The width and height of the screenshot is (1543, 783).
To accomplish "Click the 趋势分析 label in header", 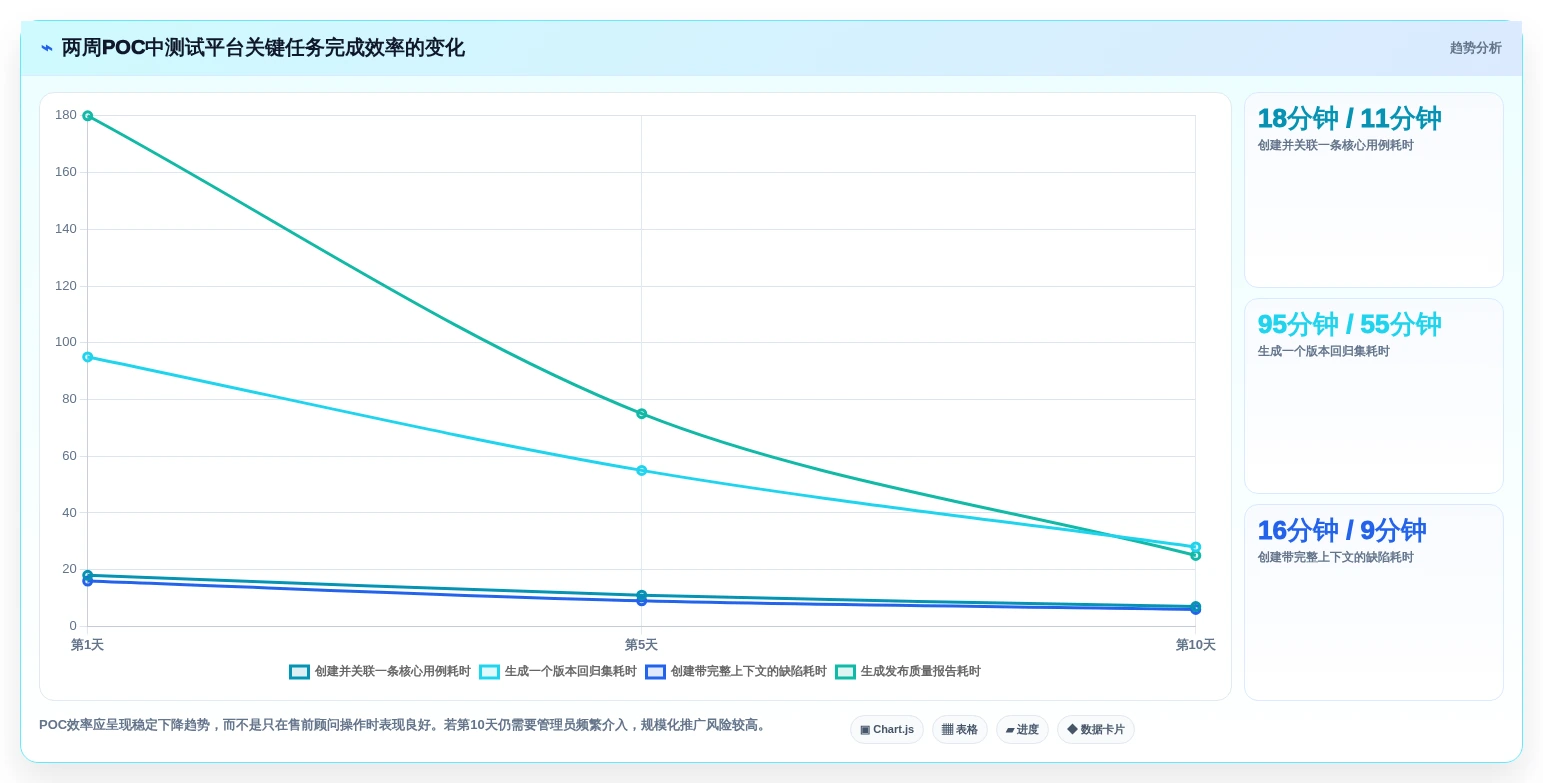I will 1475,48.
